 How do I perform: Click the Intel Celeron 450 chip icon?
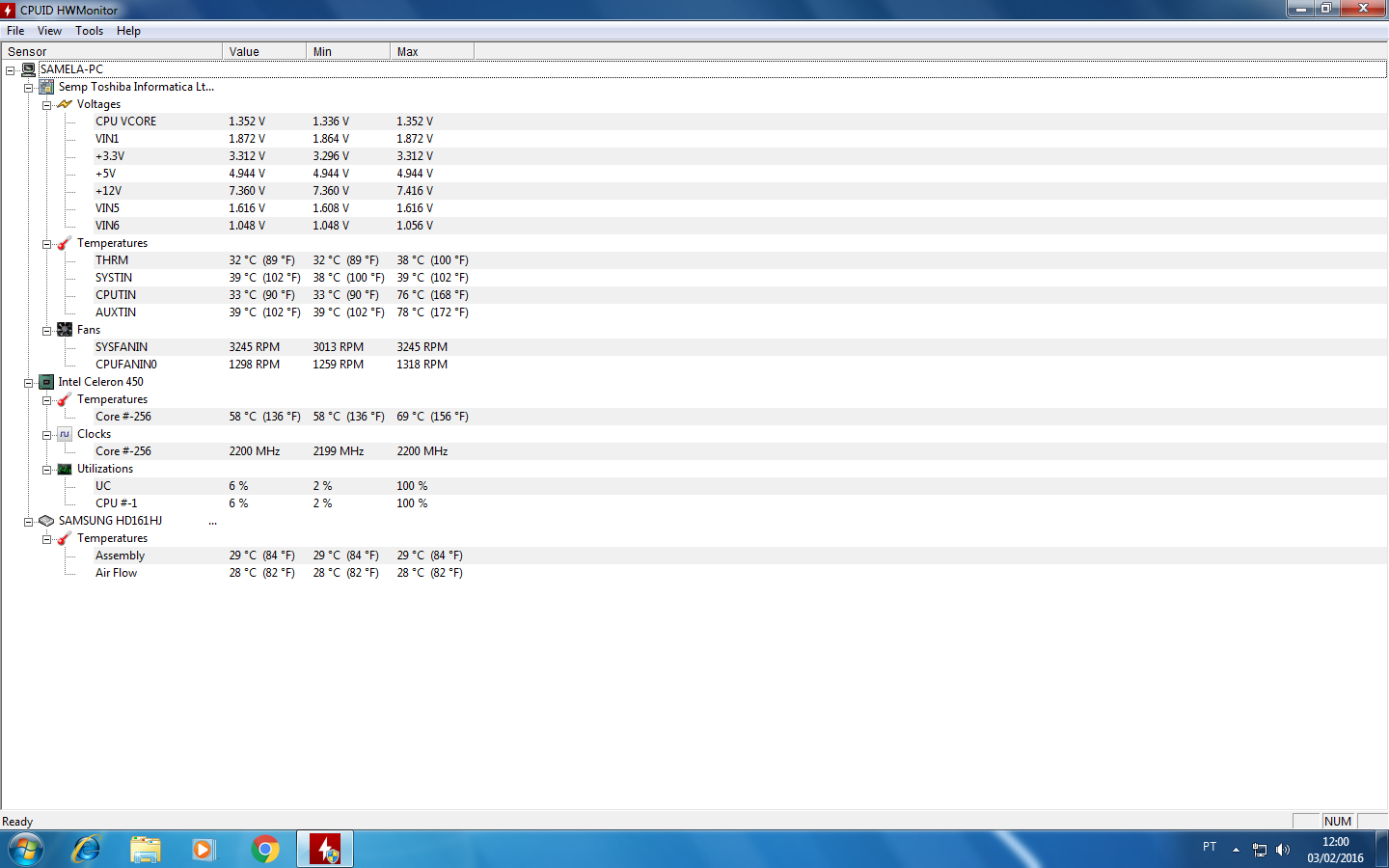click(x=46, y=382)
